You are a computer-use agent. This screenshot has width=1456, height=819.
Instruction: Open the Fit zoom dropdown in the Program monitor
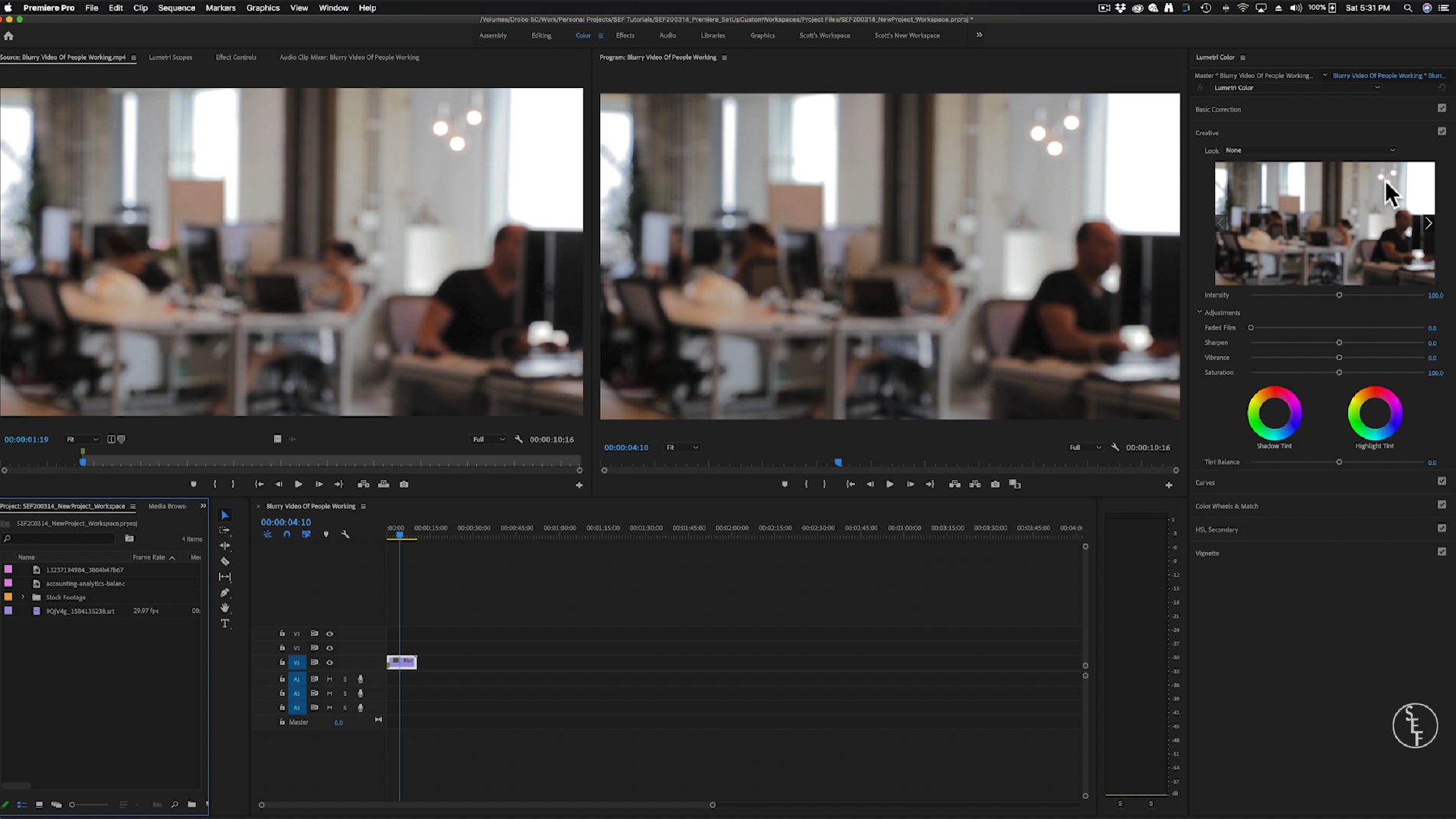pos(681,447)
